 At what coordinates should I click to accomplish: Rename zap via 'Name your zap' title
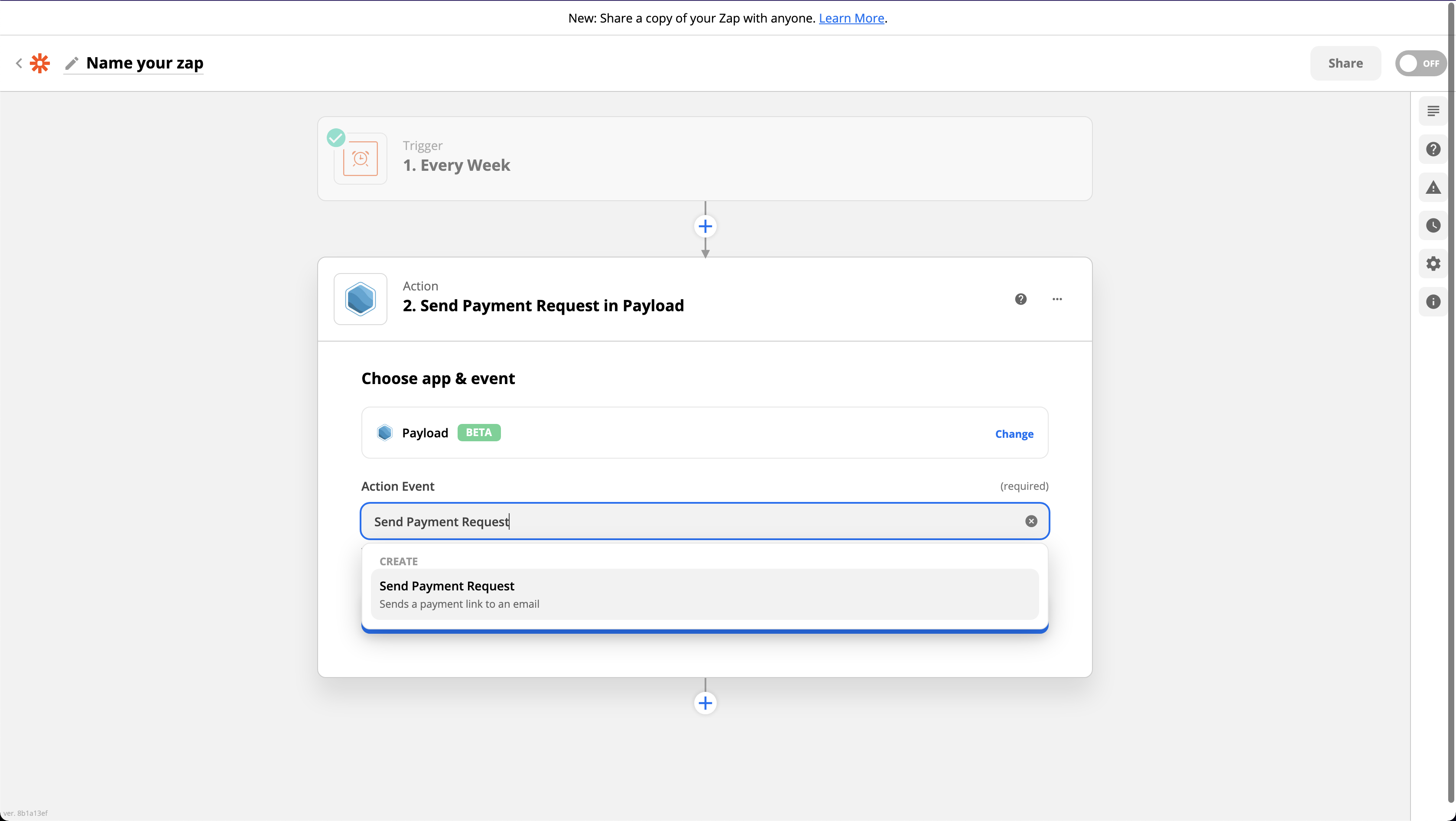[x=145, y=63]
